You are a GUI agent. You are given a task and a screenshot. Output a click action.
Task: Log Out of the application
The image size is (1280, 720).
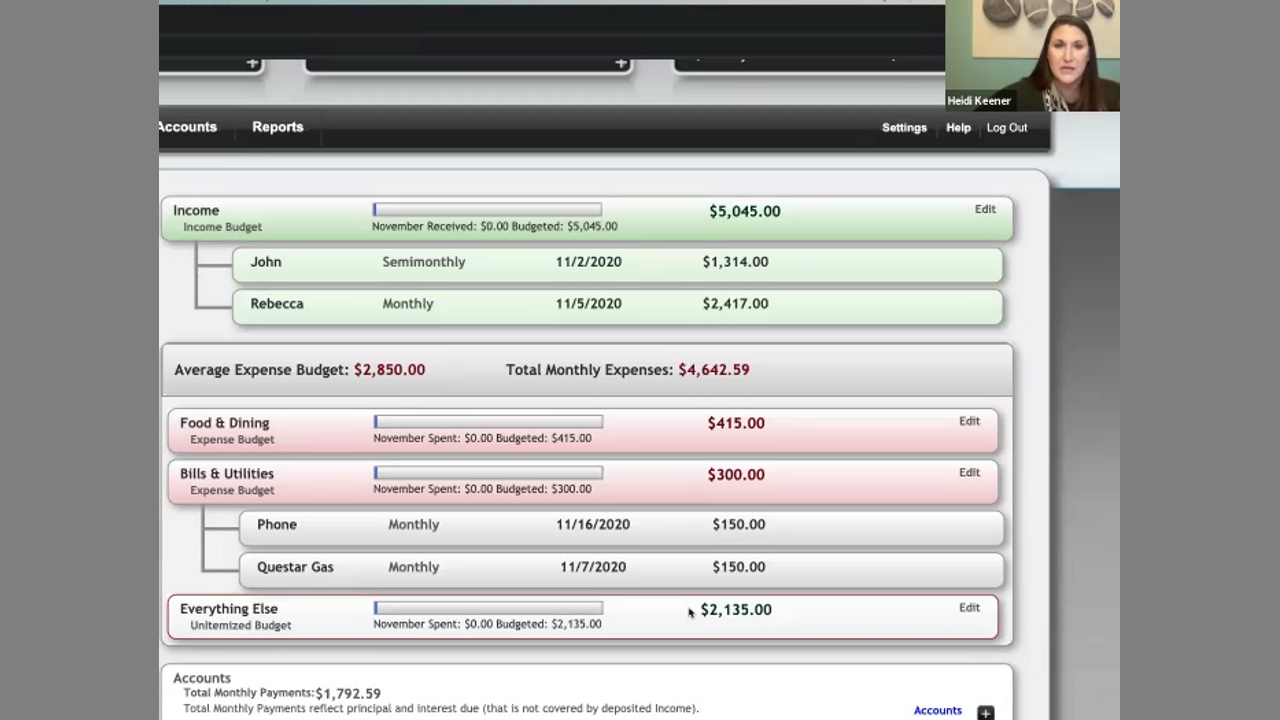(x=1006, y=128)
